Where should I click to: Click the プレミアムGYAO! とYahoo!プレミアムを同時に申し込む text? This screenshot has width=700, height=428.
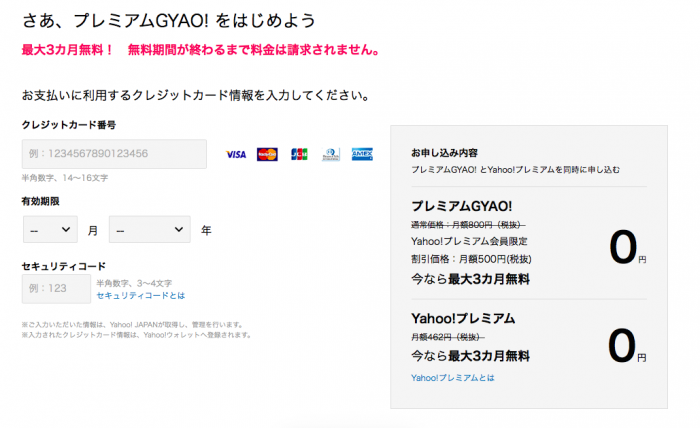[x=515, y=170]
